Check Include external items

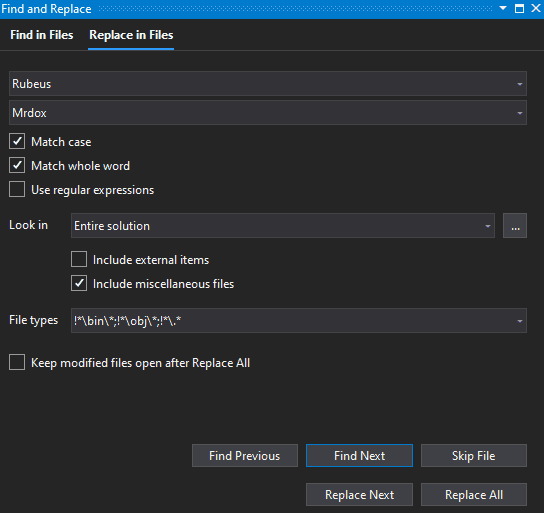(x=79, y=259)
